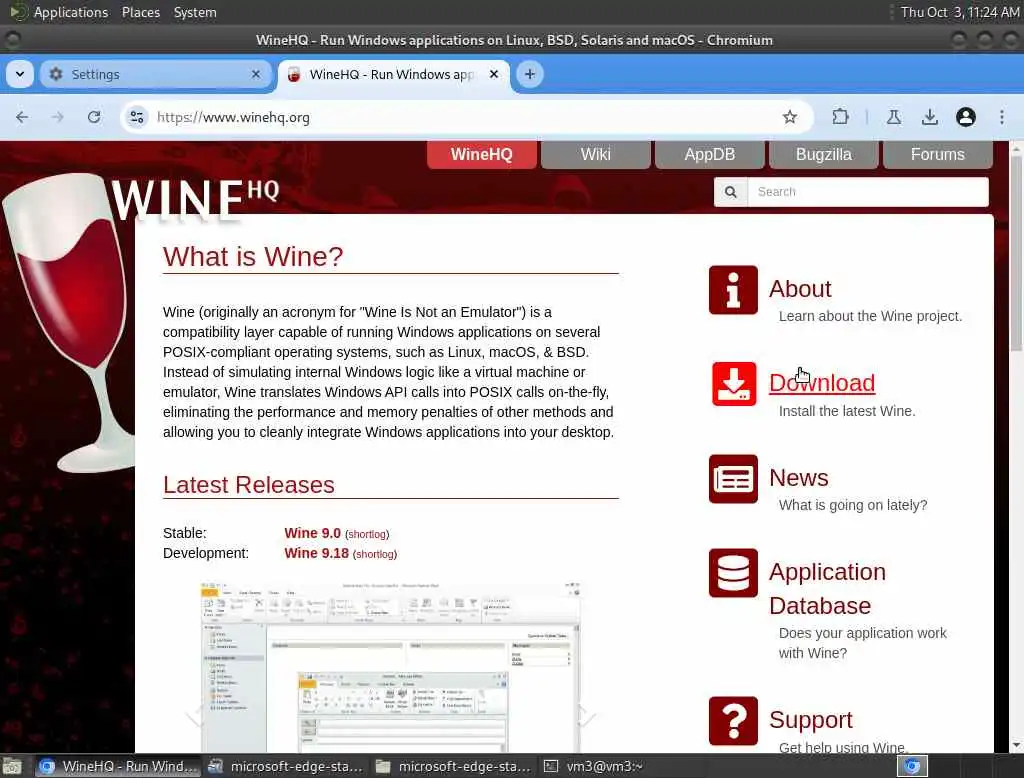
Task: Open the tab search dropdown arrow
Action: [x=20, y=74]
